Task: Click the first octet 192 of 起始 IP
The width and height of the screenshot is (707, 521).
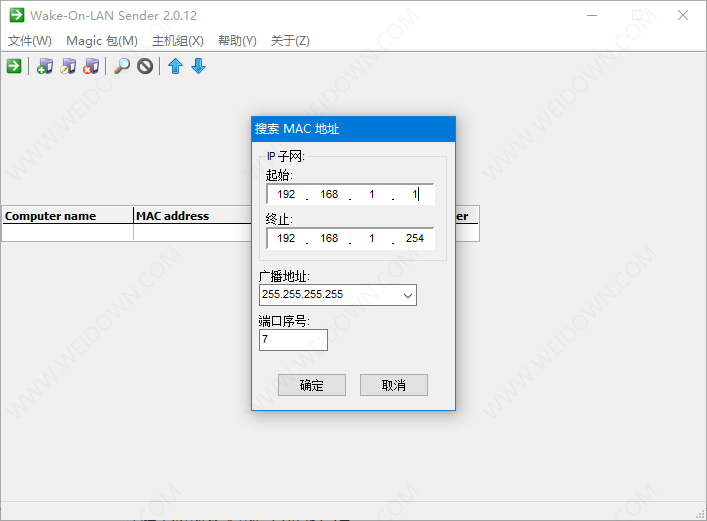Action: coord(286,194)
